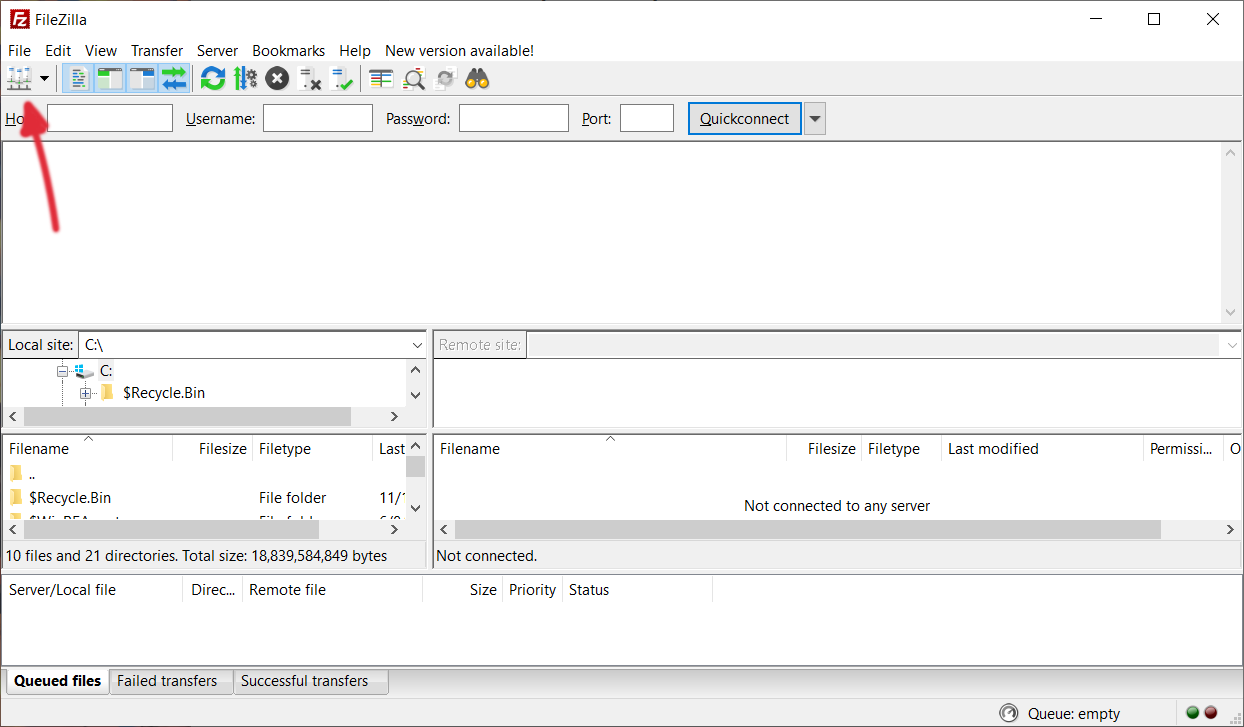Click local file list scroll down arrow
This screenshot has width=1244, height=727.
[x=416, y=507]
